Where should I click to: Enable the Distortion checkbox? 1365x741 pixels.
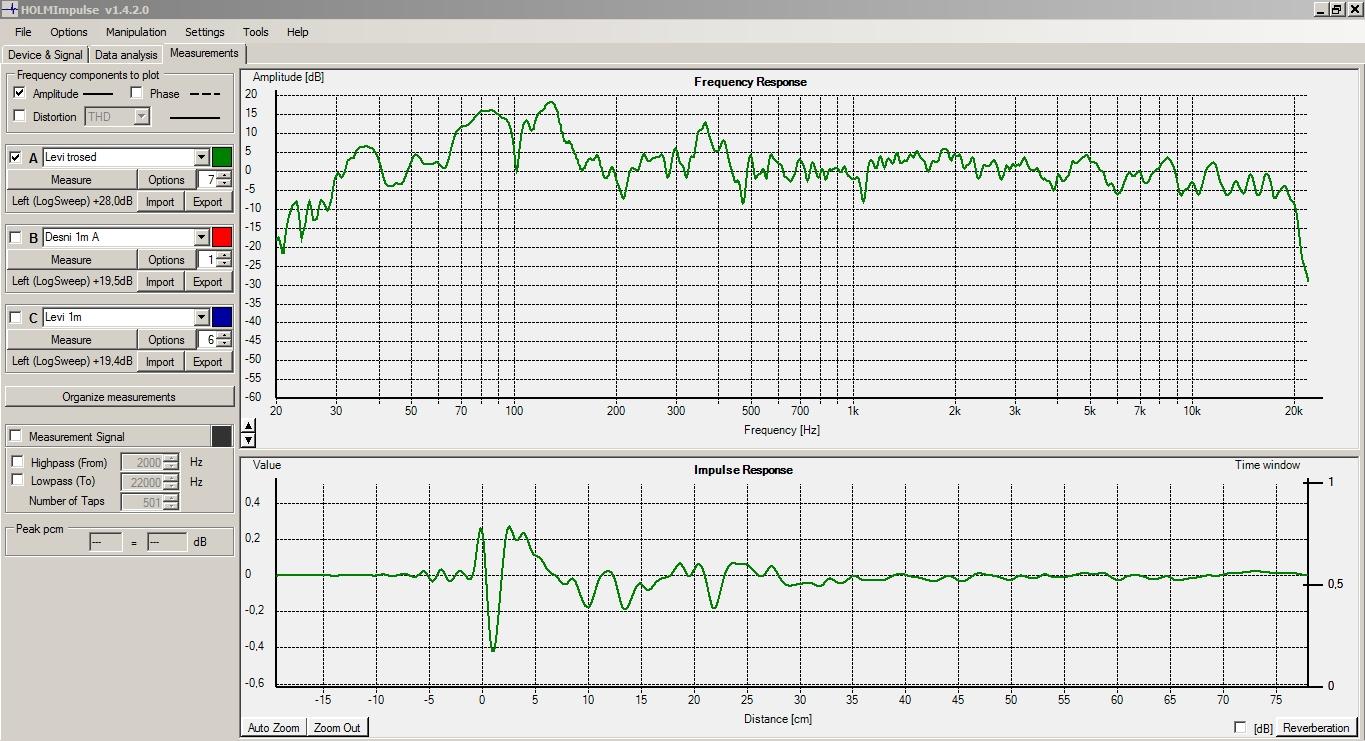click(x=20, y=116)
